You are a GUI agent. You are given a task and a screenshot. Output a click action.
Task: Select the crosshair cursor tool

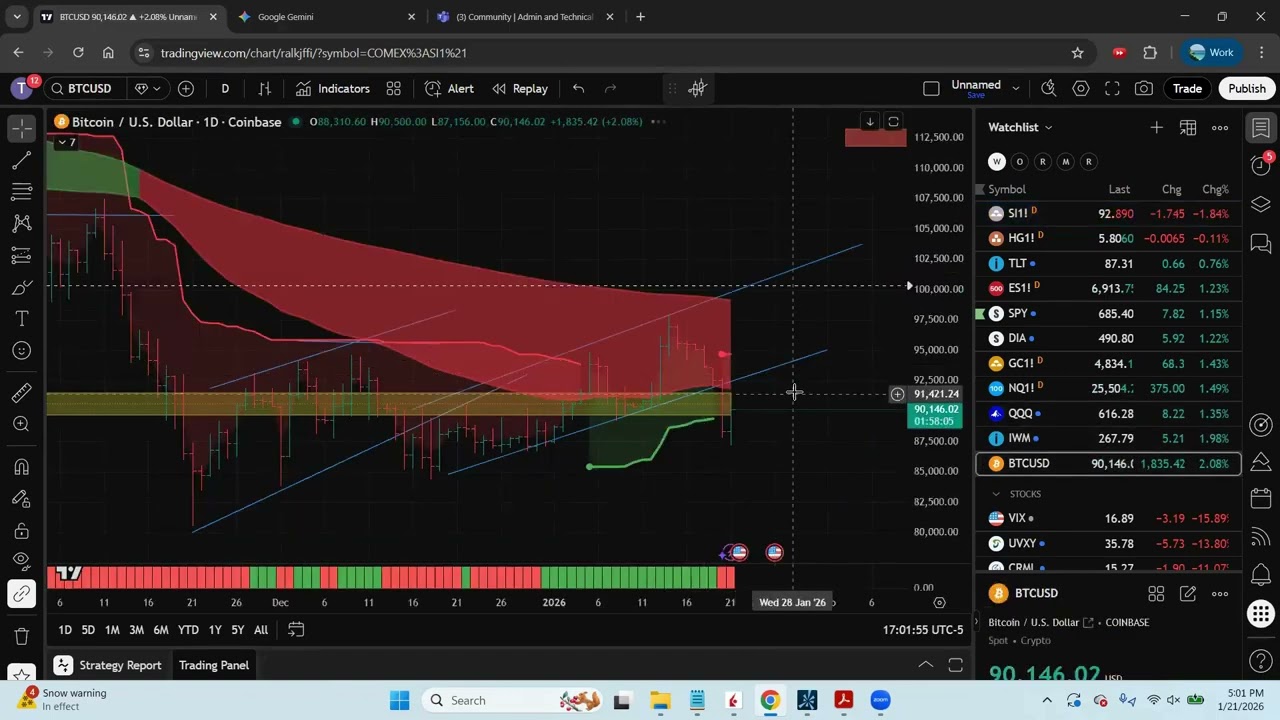21,128
